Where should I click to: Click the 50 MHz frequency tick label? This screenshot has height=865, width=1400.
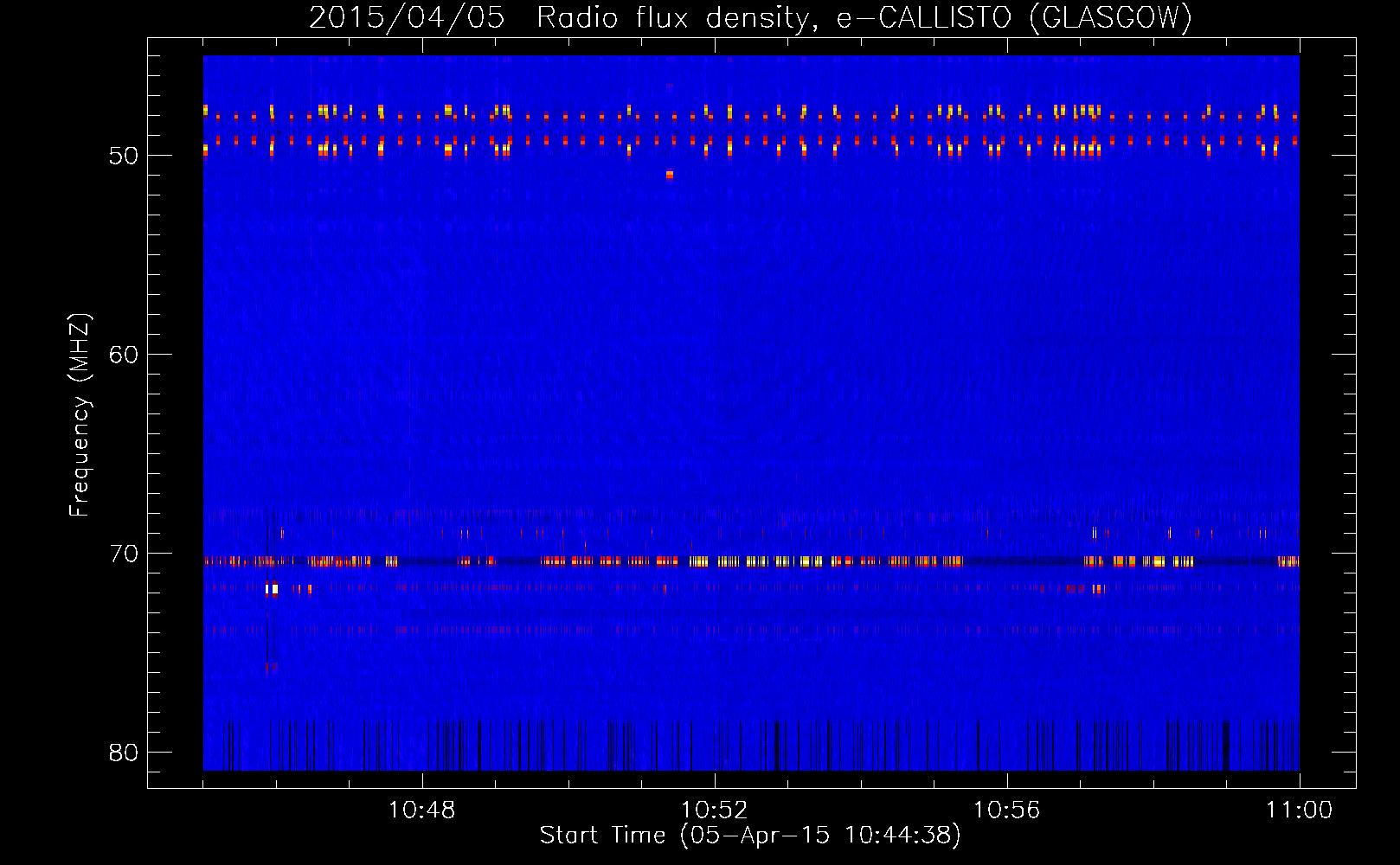[124, 156]
